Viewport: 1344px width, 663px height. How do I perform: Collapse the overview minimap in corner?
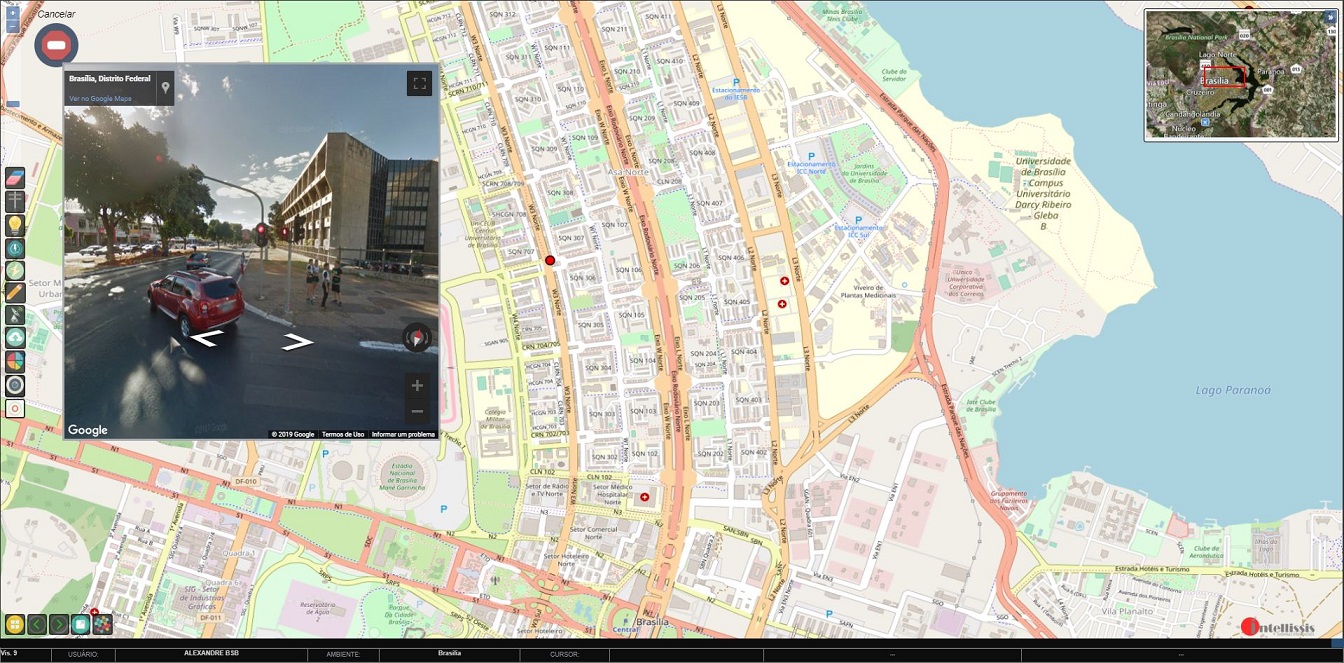tap(1329, 16)
